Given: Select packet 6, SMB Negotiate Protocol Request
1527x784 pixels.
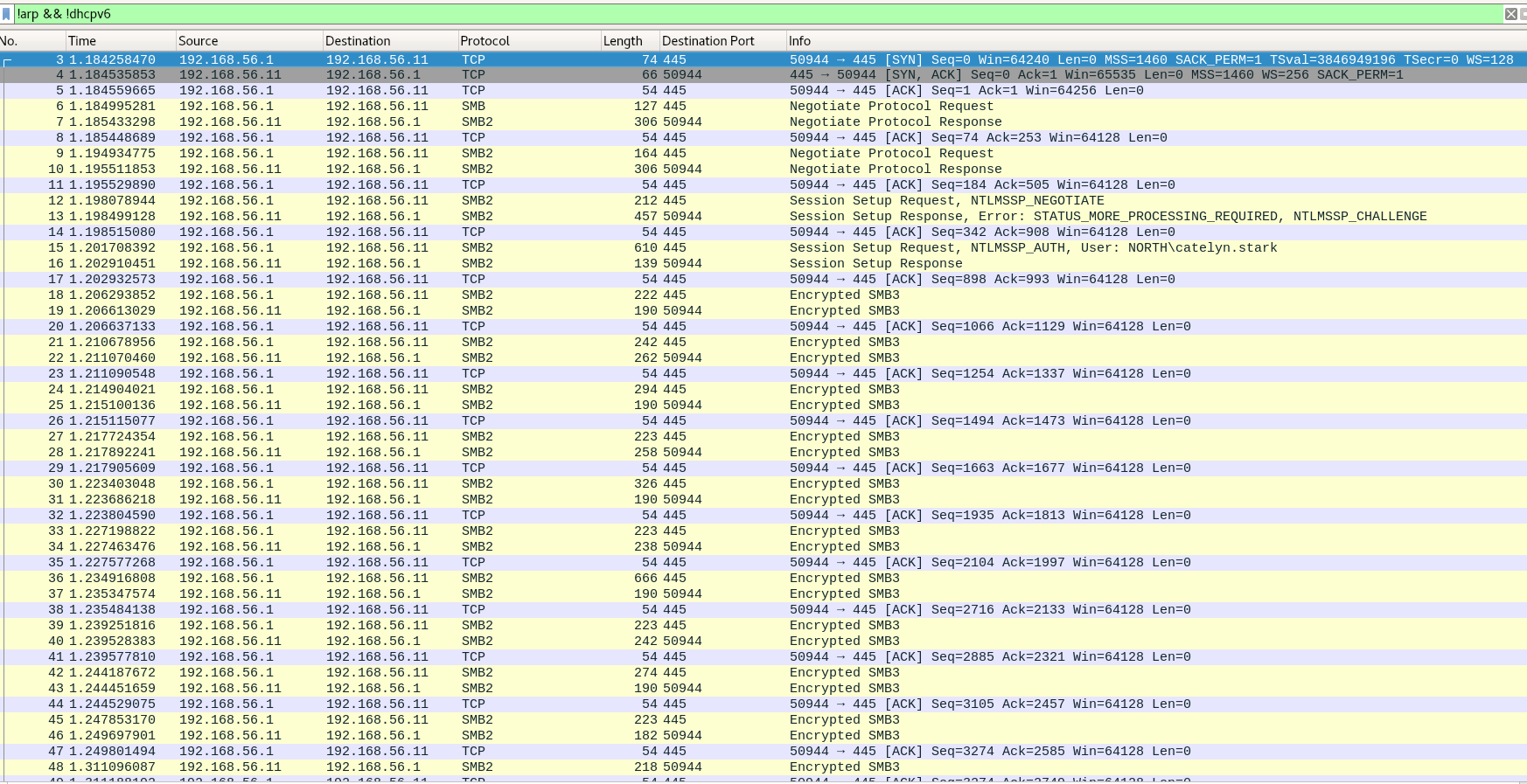Looking at the screenshot, I should pos(763,107).
